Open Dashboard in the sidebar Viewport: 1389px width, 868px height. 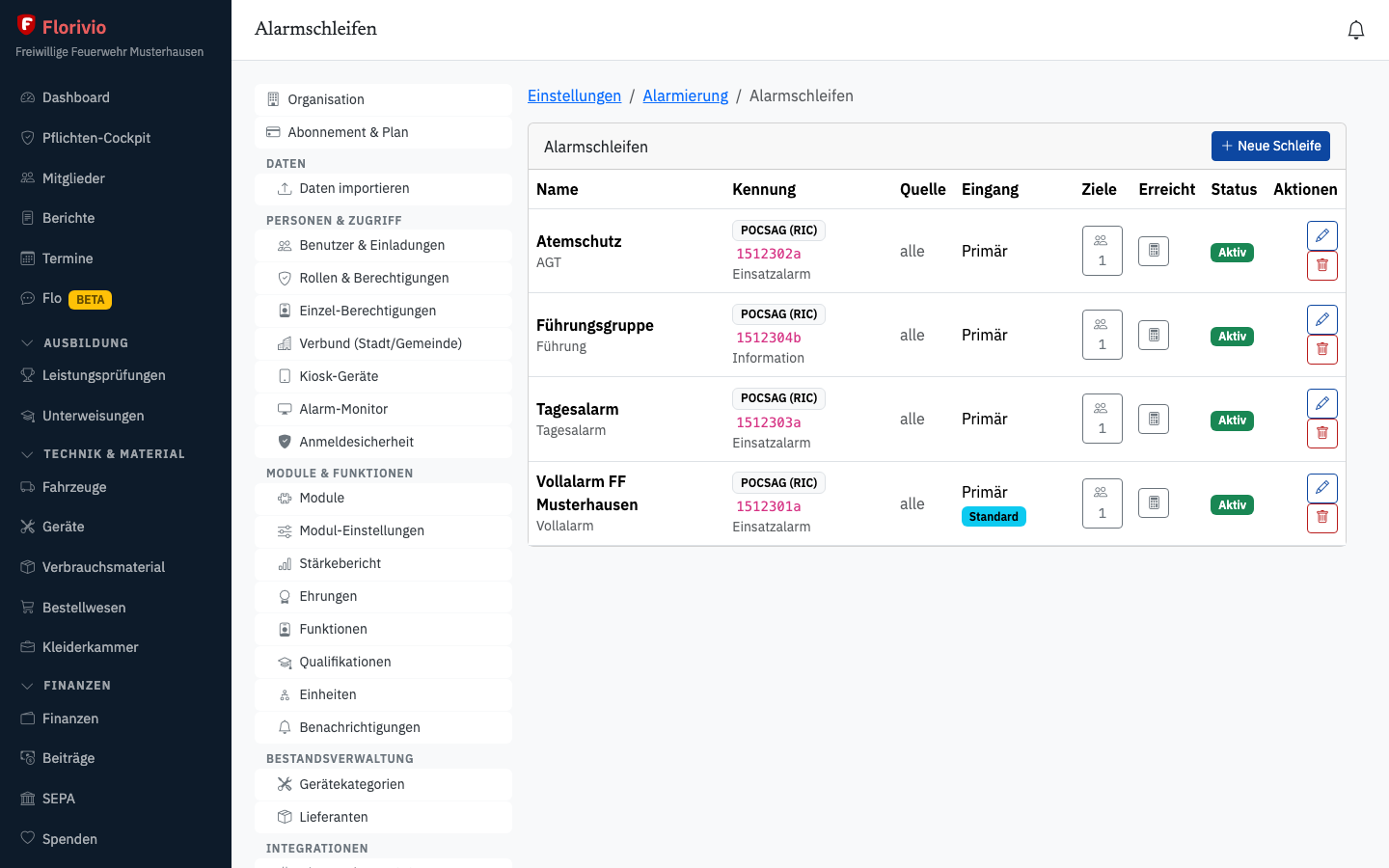click(116, 97)
